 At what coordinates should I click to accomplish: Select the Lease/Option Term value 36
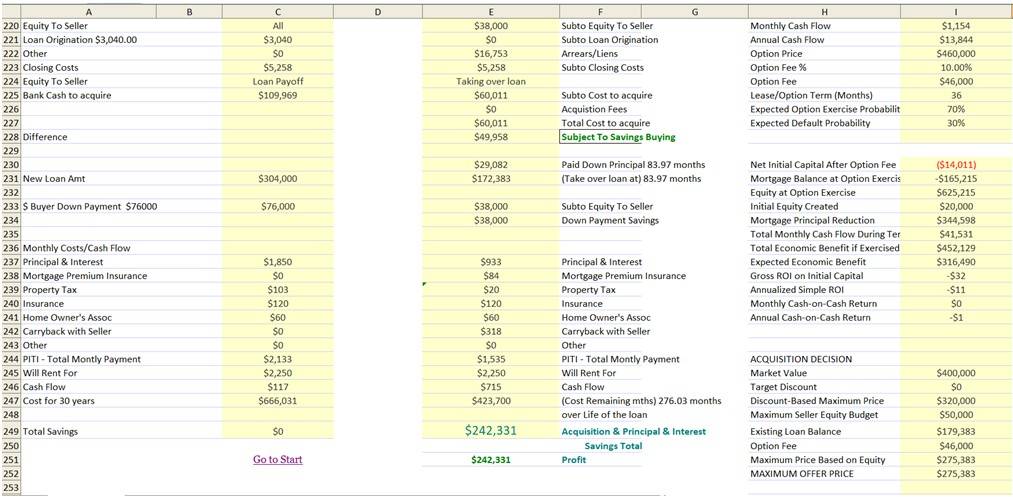[956, 95]
